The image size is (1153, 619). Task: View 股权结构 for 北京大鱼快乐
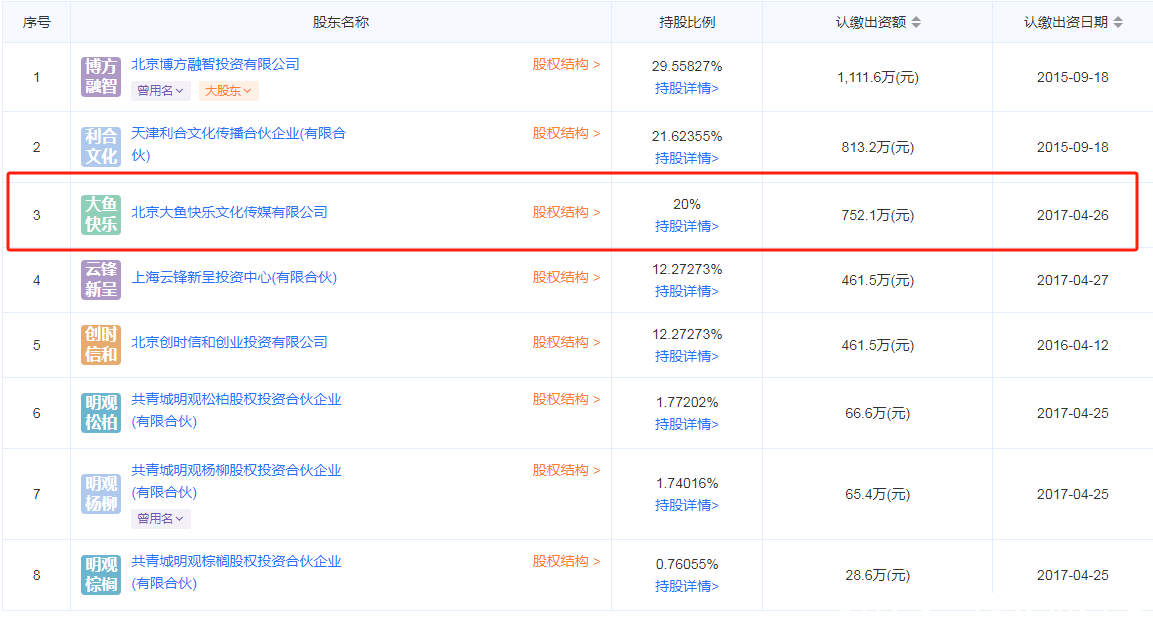tap(566, 212)
